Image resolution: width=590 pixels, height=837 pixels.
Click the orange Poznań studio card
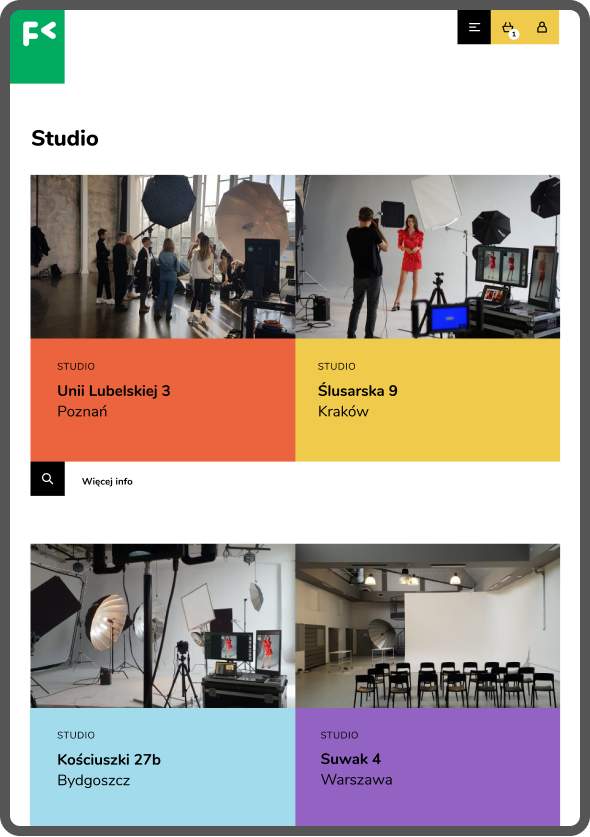click(x=163, y=400)
